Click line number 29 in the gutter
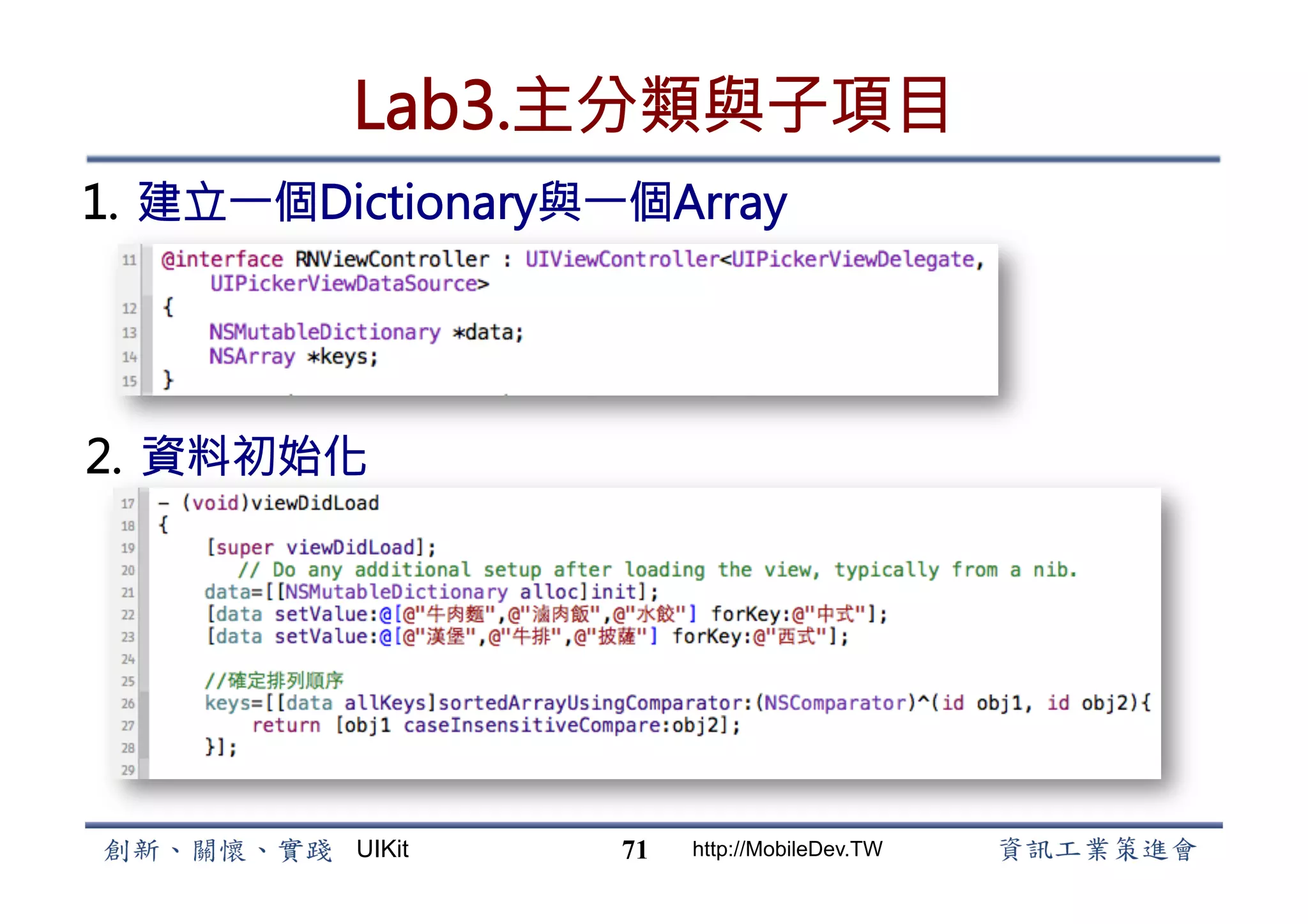This screenshot has height=924, width=1308. [128, 770]
